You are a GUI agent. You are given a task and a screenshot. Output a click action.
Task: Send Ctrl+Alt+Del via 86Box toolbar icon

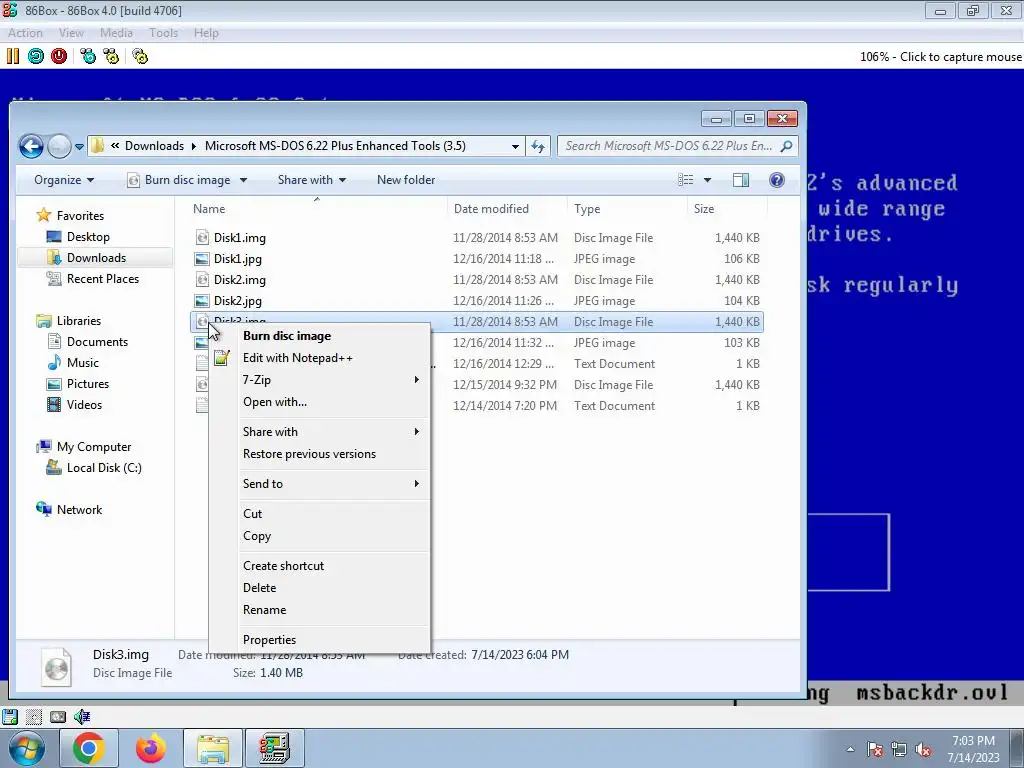click(88, 56)
